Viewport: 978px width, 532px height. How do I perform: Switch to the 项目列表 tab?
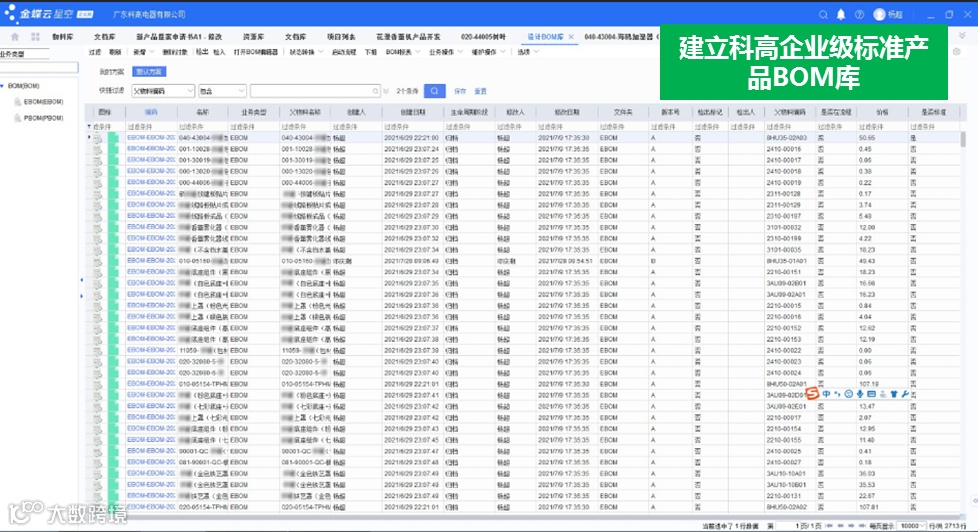click(341, 37)
